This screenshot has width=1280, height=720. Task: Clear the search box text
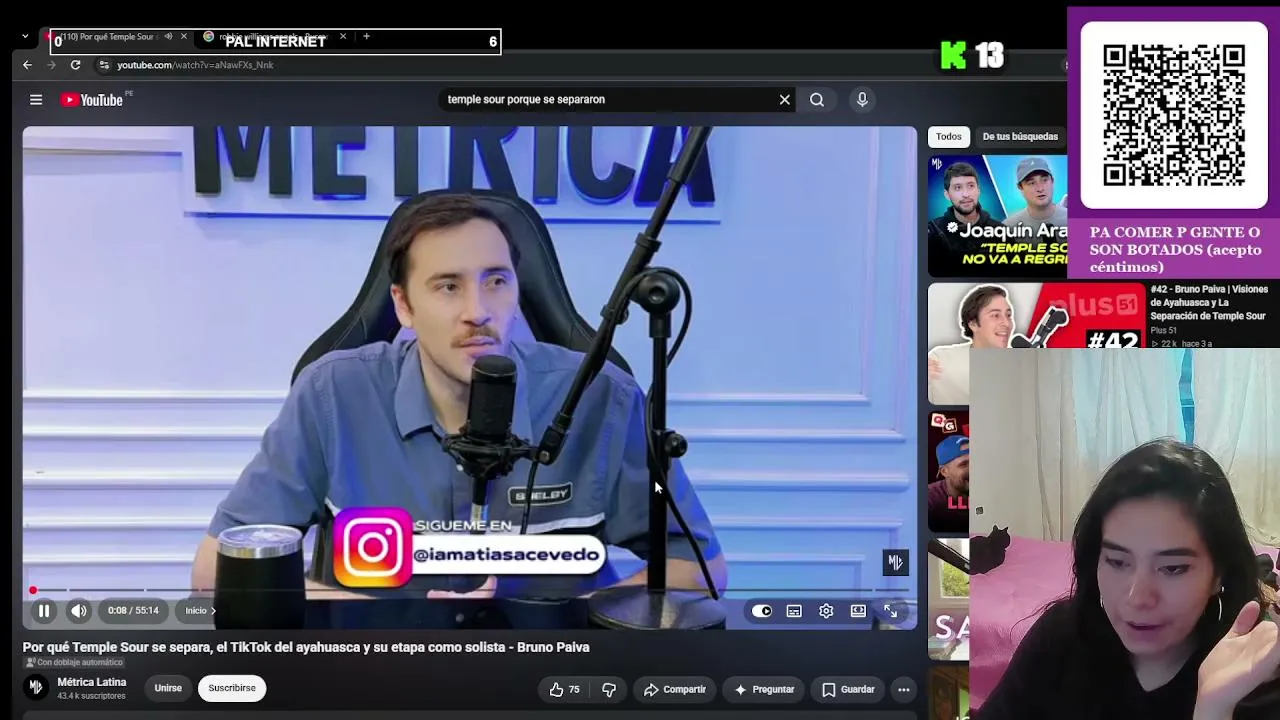point(784,99)
